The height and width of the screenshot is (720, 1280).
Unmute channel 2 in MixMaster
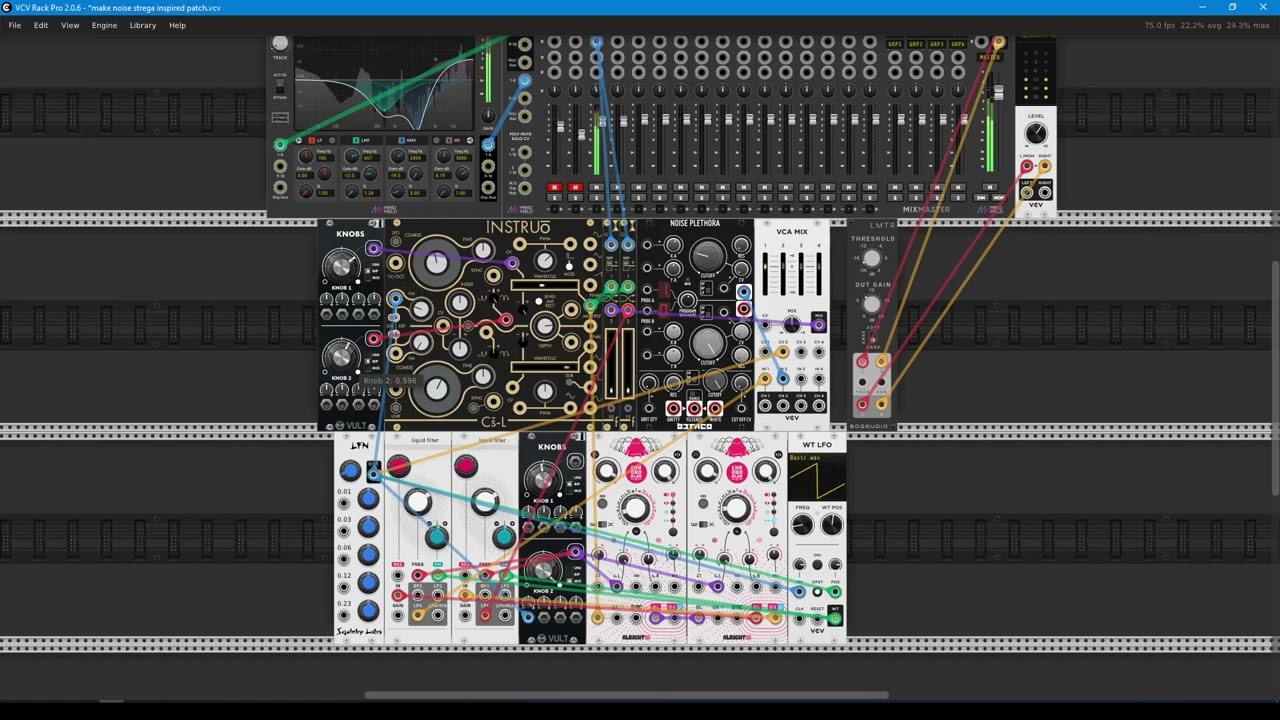pos(575,187)
